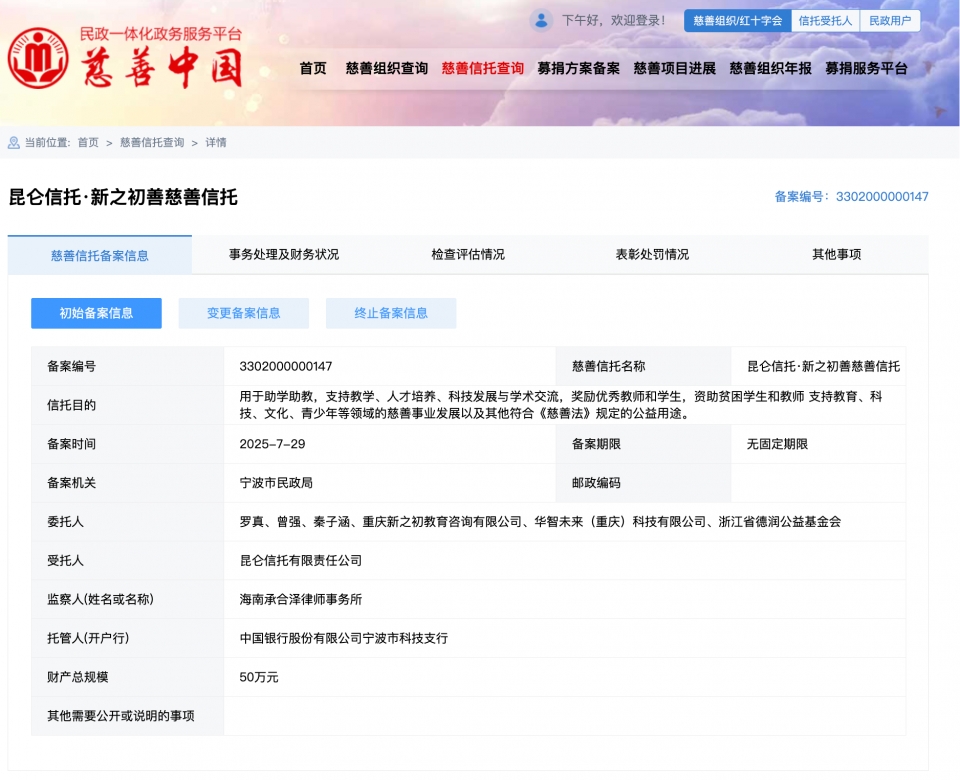Switch to 表彰处罚情况 tab
Image resolution: width=960 pixels, height=780 pixels.
click(652, 254)
